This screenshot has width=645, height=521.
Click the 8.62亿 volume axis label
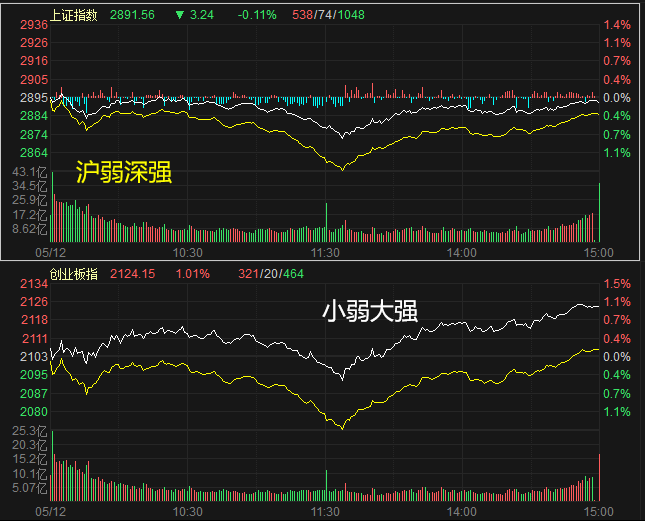pyautogui.click(x=30, y=229)
